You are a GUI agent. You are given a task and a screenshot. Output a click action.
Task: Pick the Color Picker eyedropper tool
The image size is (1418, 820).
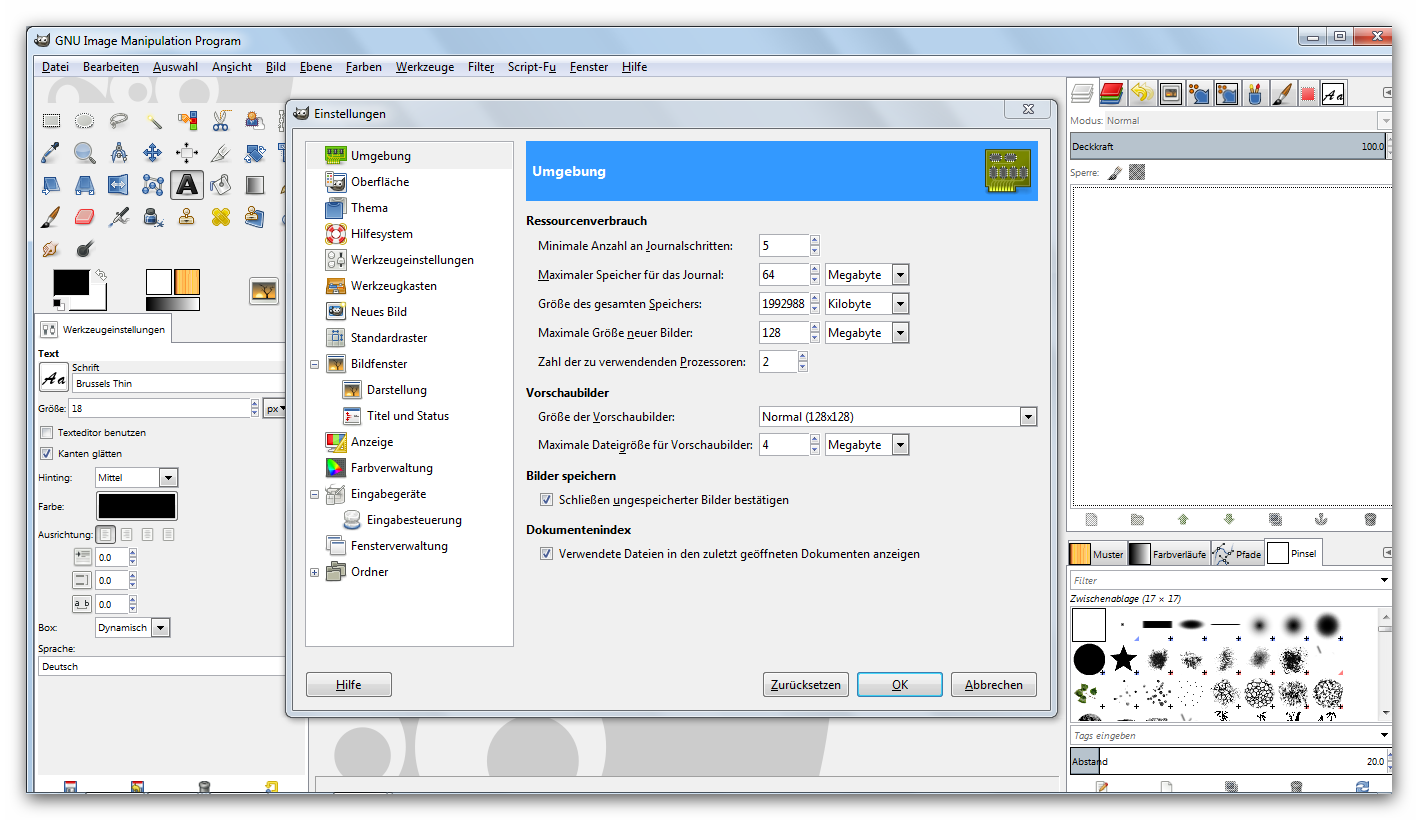51,153
